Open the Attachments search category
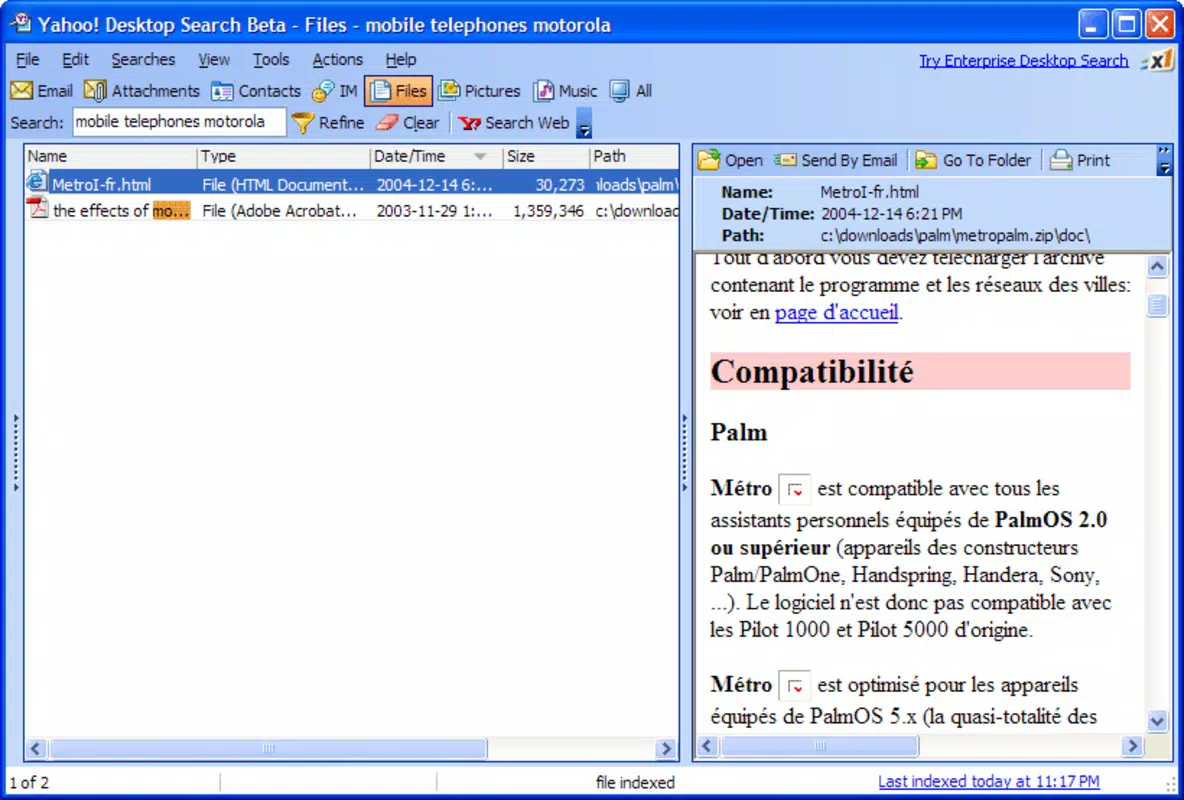The width and height of the screenshot is (1184, 800). (x=142, y=91)
